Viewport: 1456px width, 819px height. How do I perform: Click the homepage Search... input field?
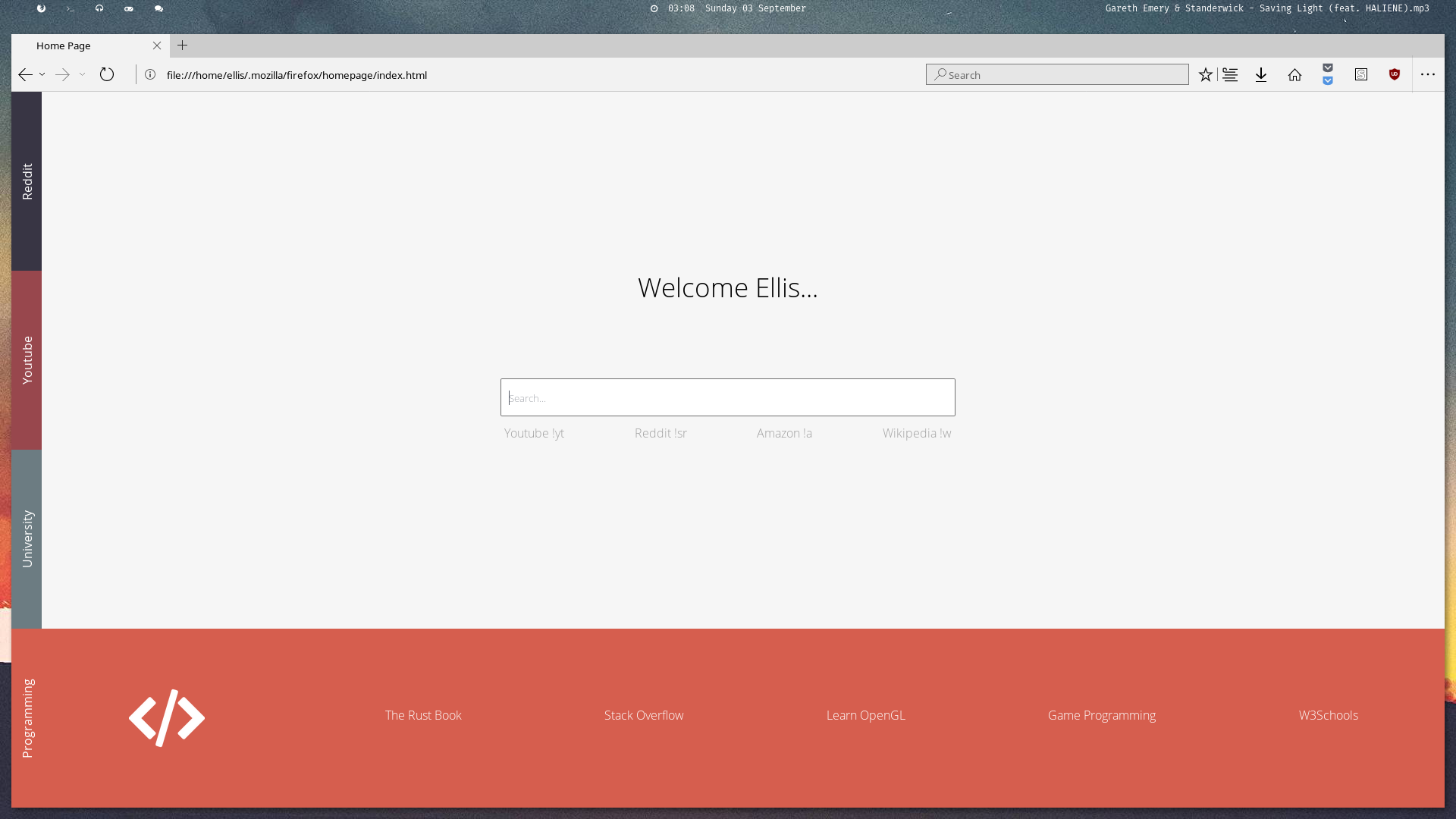(x=727, y=397)
